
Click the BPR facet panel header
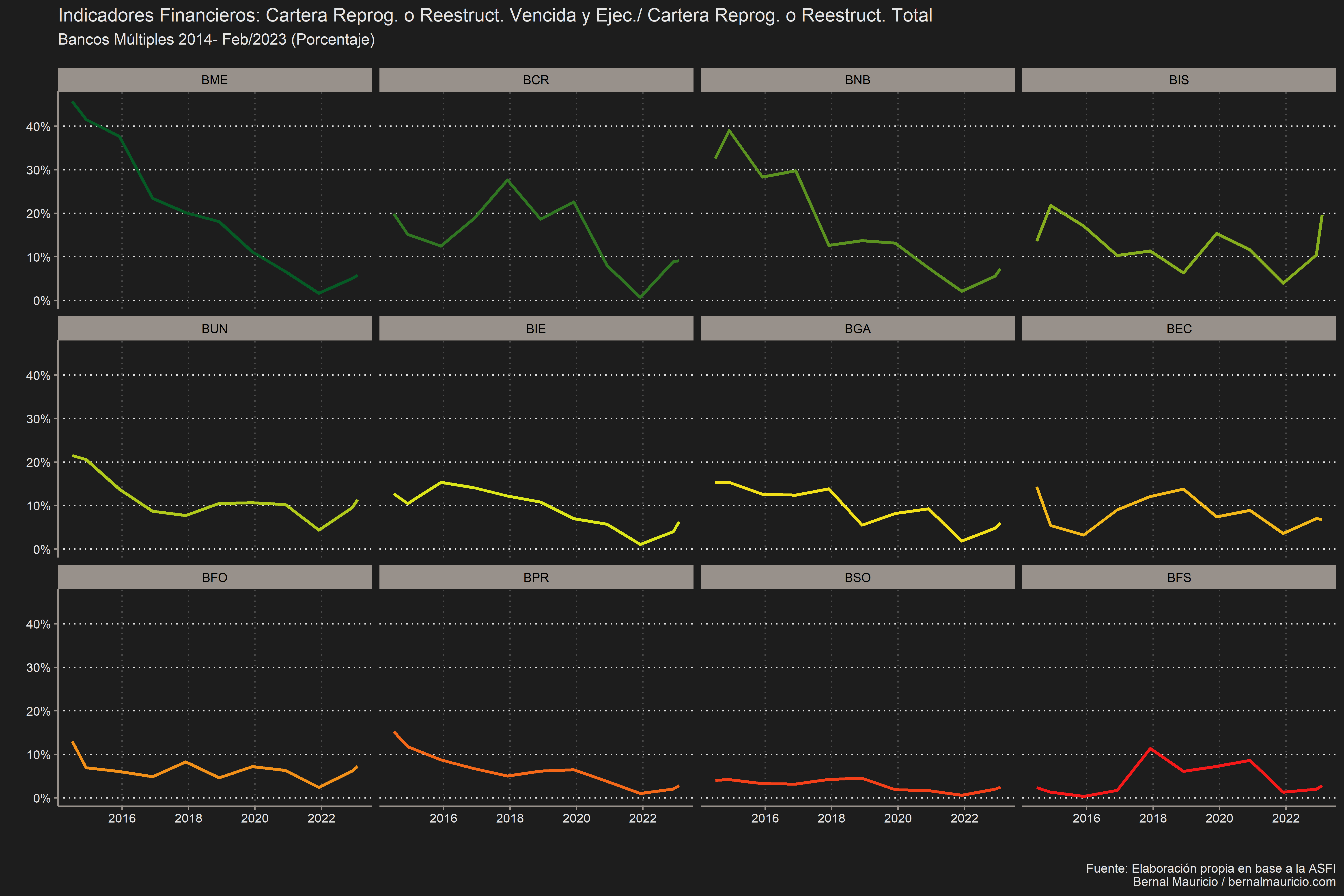coord(536,577)
